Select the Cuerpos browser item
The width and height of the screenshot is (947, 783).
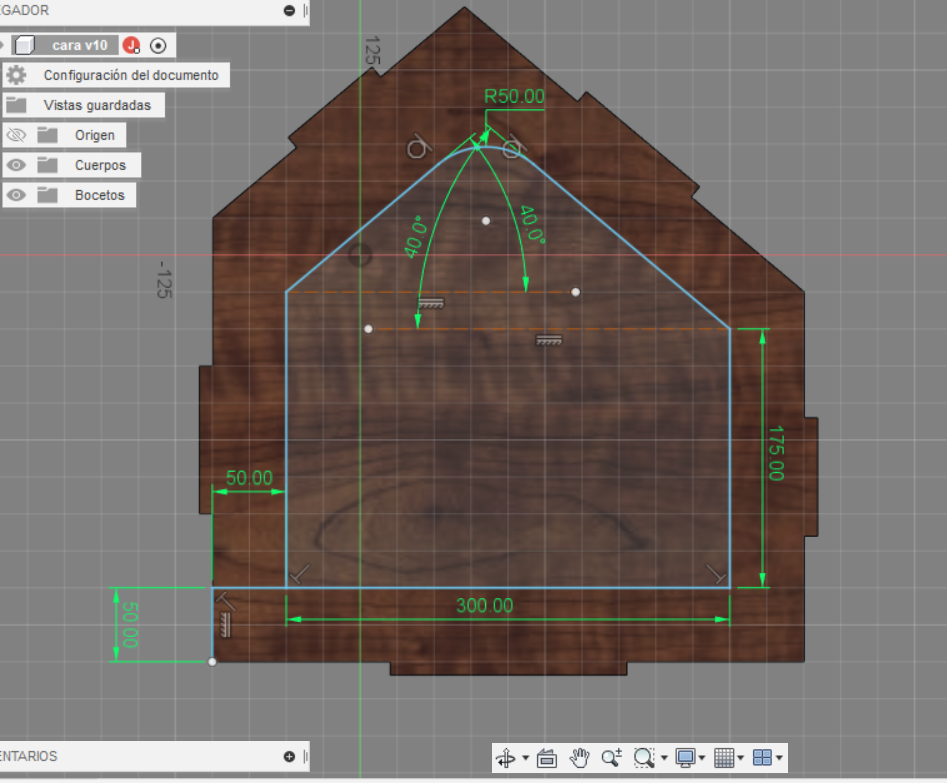(100, 165)
